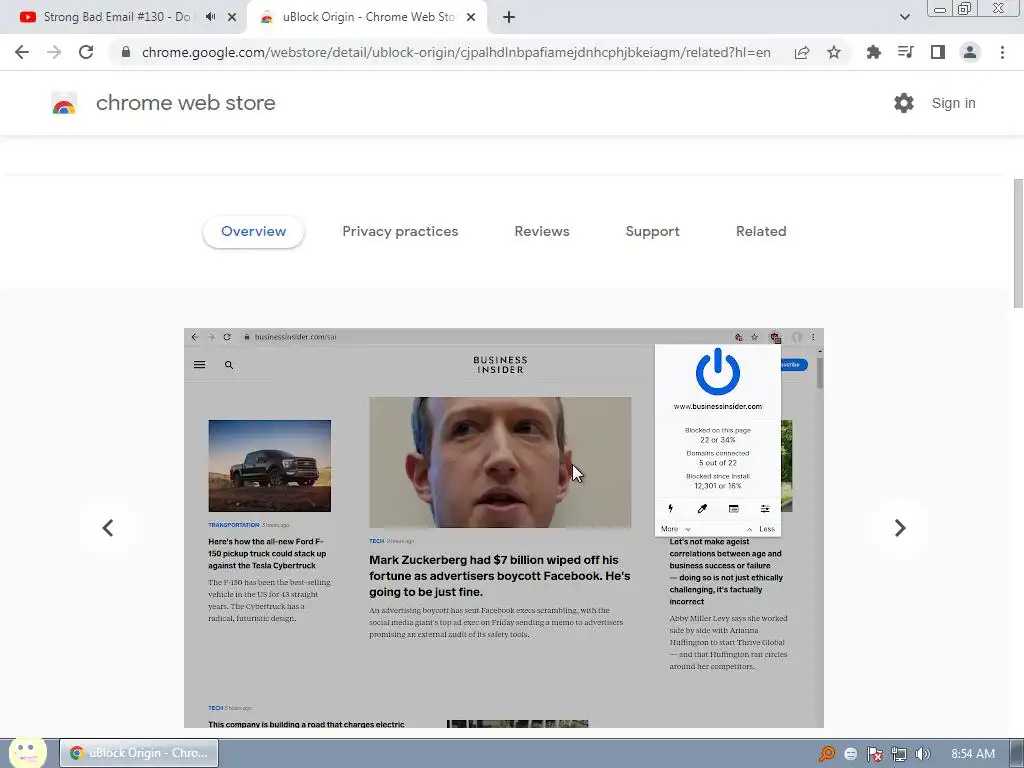1024x768 pixels.
Task: Open the Chrome three-dot menu
Action: (x=1002, y=52)
